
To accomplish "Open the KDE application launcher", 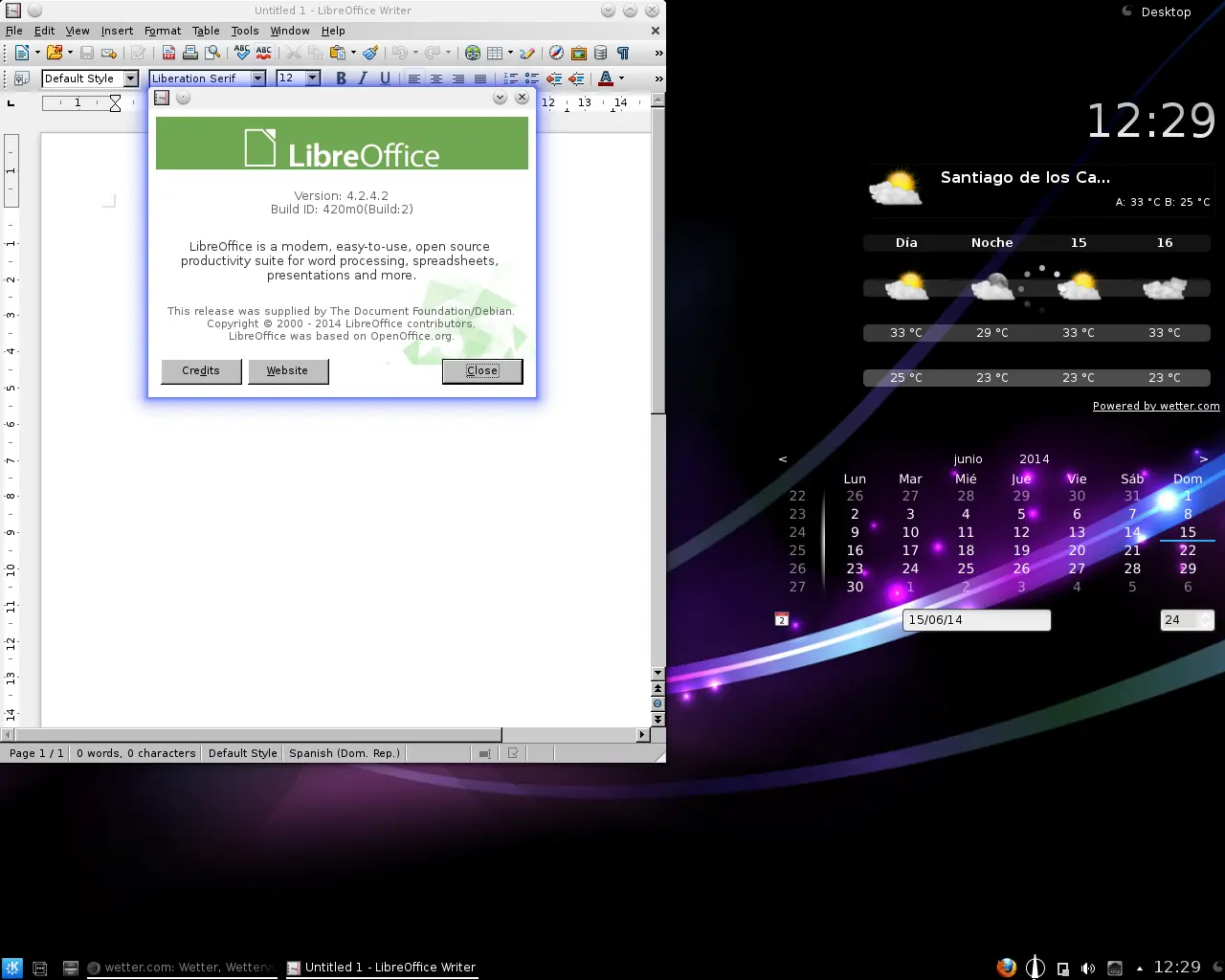I will pos(12,968).
